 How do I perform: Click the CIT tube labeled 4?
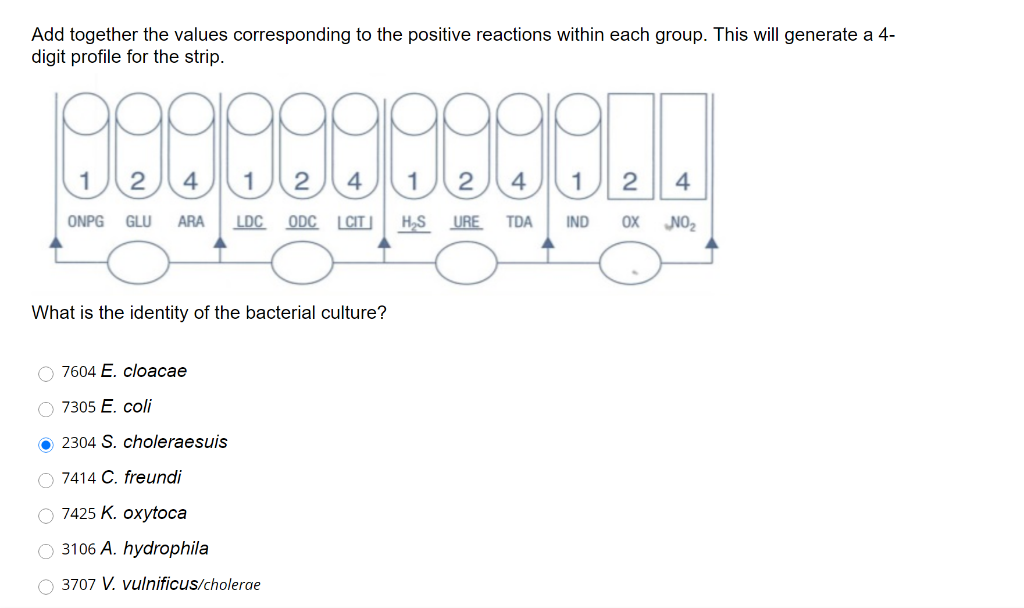[x=356, y=150]
